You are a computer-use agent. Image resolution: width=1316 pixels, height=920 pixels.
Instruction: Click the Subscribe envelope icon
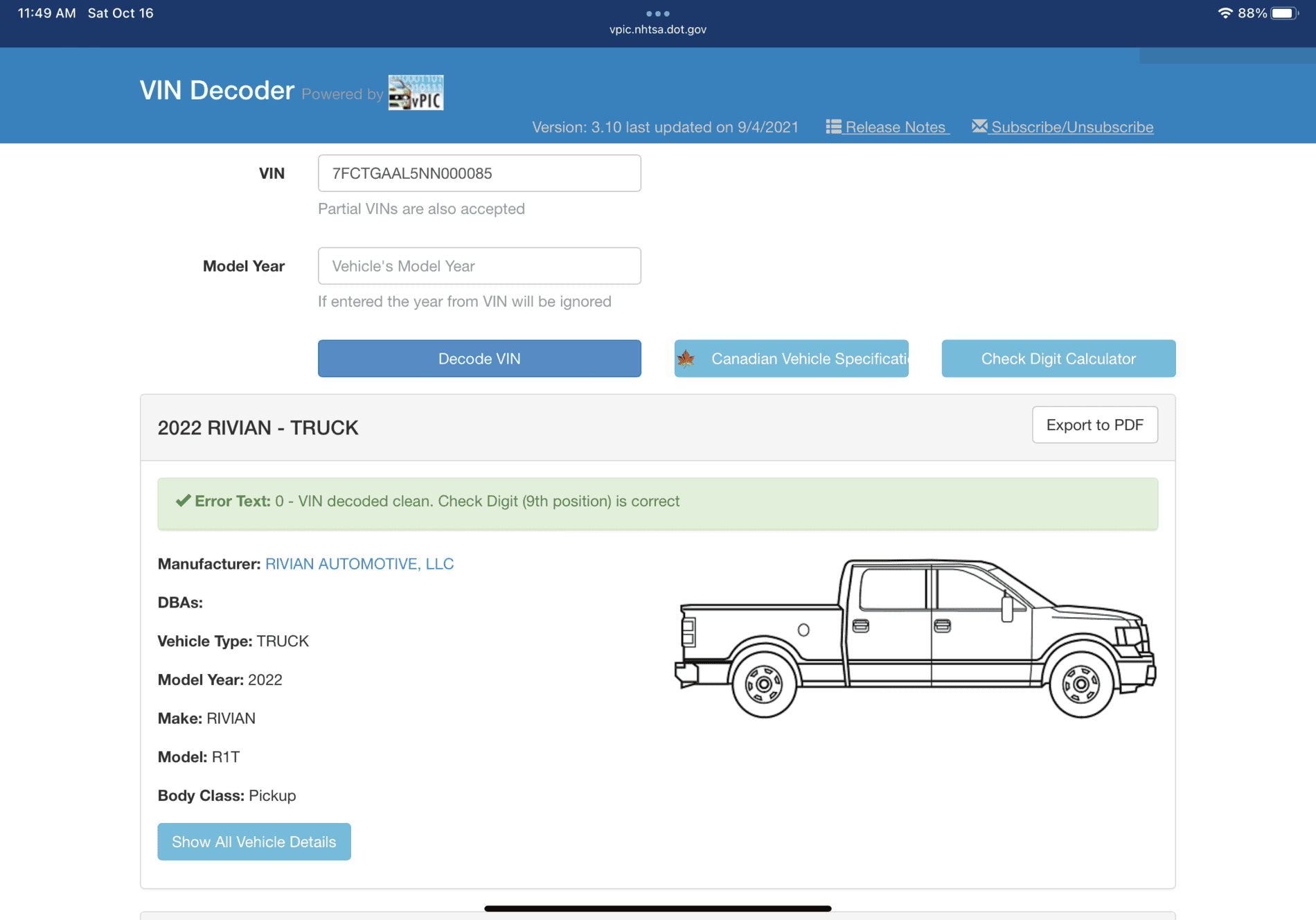tap(979, 126)
